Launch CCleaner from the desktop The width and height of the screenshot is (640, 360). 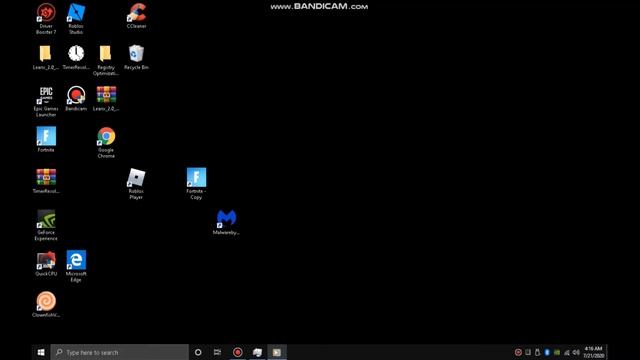pyautogui.click(x=136, y=16)
